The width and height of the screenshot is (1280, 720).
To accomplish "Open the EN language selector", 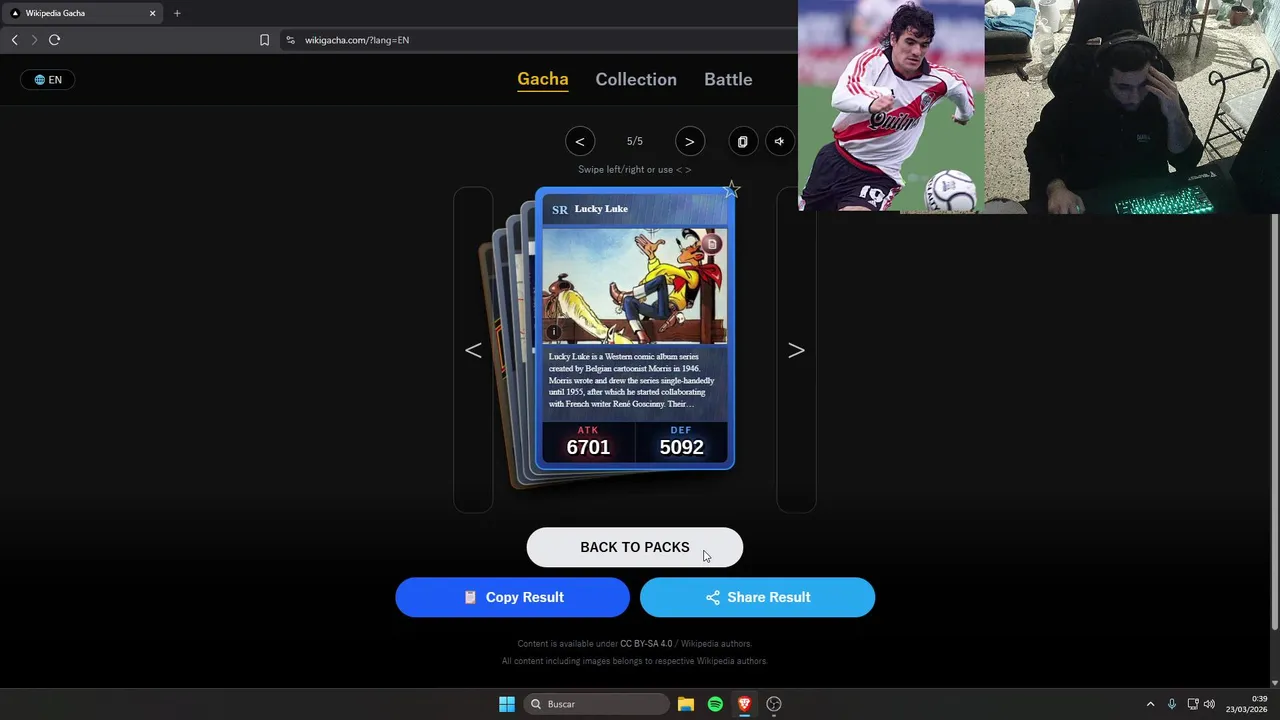I will click(x=48, y=80).
